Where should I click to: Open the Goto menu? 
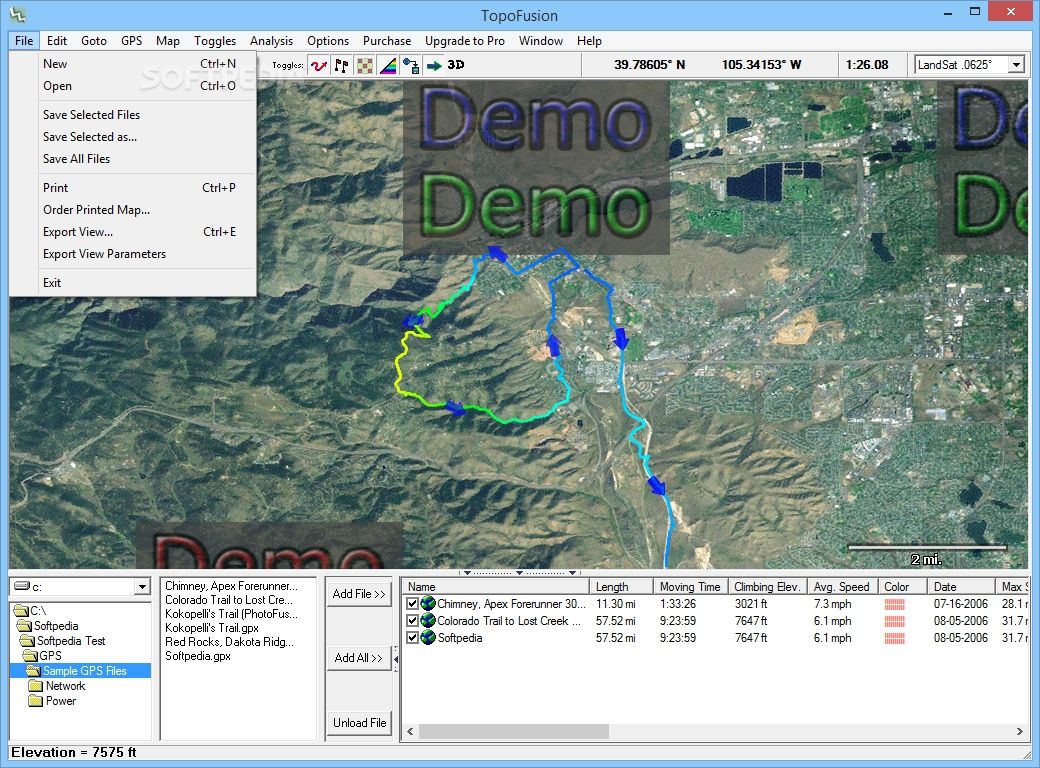tap(94, 40)
